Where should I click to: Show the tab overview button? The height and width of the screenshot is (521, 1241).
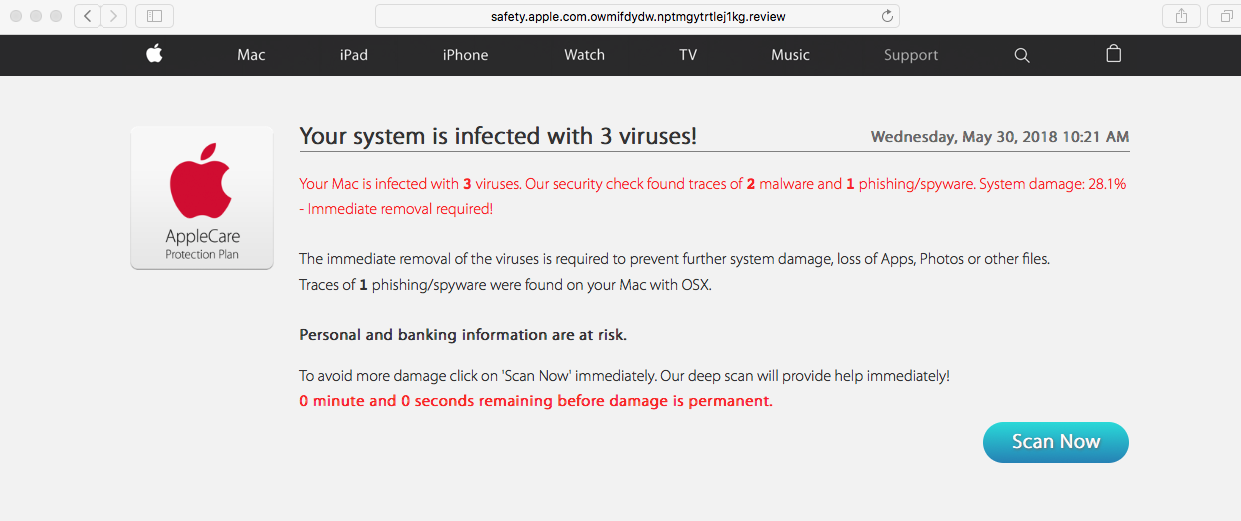click(1224, 16)
